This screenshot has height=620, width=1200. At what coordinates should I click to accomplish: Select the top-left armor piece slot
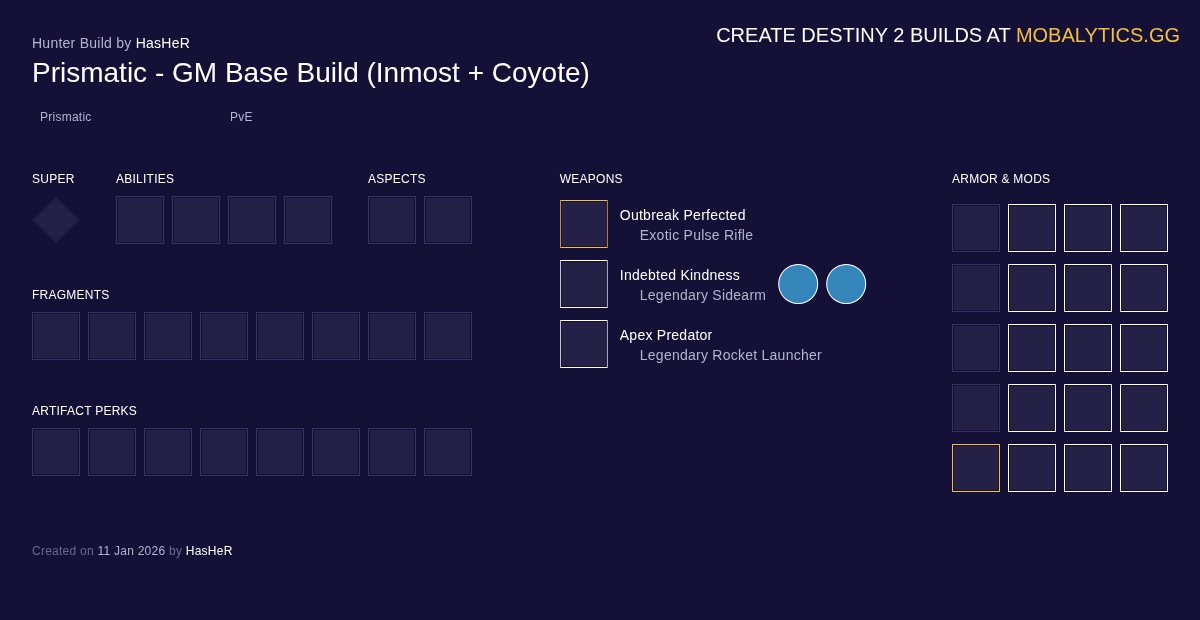coord(976,228)
